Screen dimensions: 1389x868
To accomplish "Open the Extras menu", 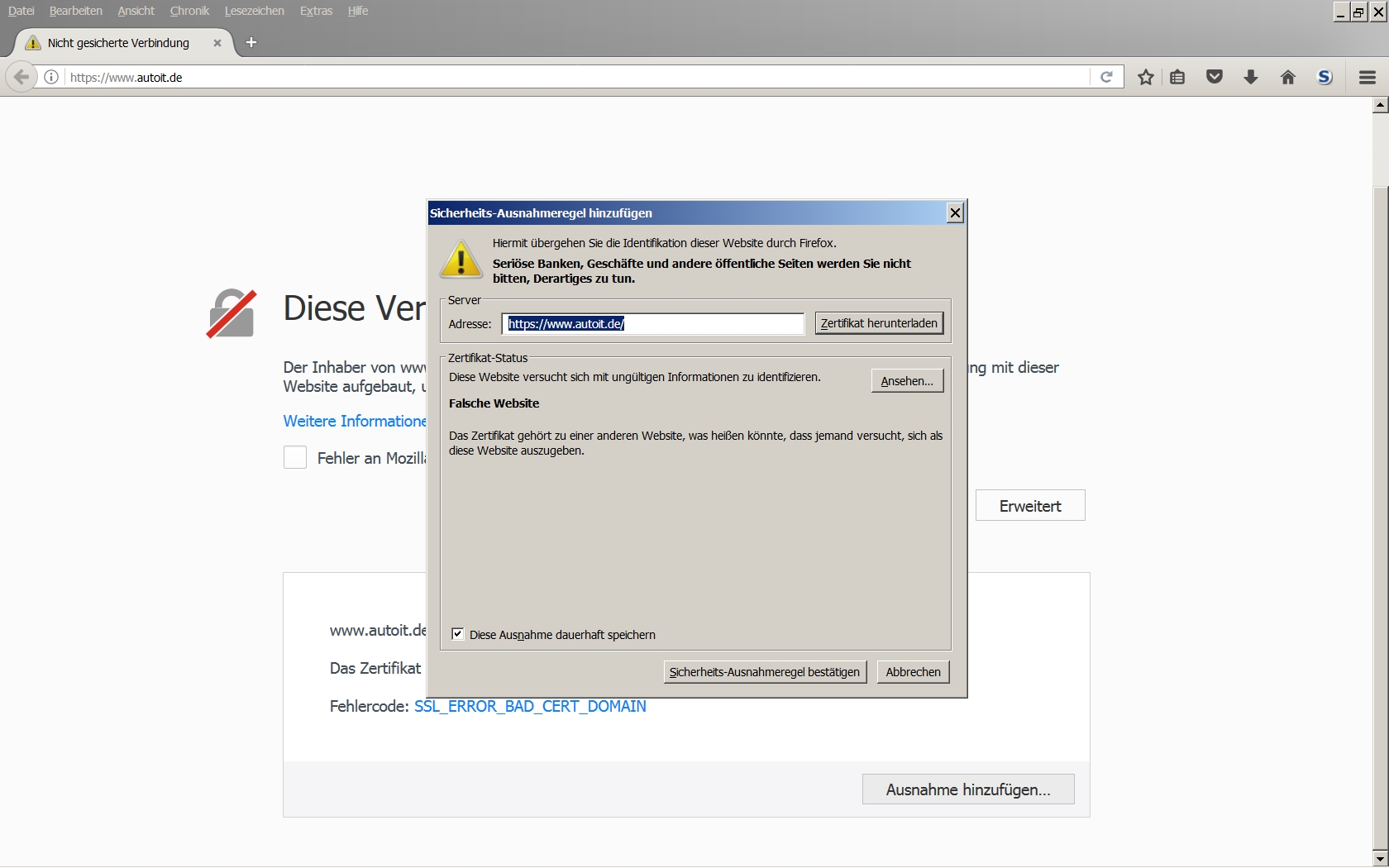I will (316, 11).
